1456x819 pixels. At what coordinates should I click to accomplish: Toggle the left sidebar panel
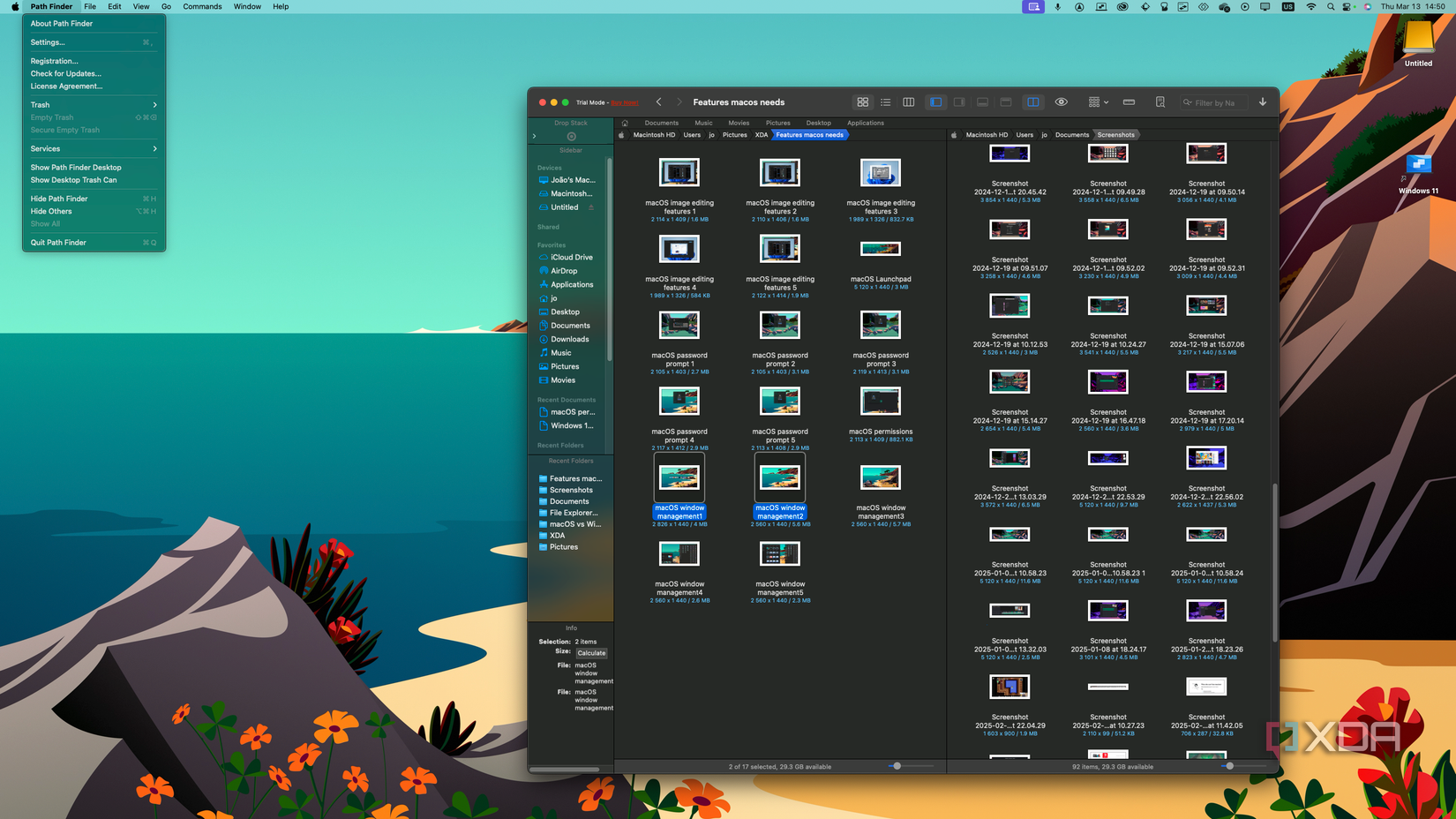(935, 102)
